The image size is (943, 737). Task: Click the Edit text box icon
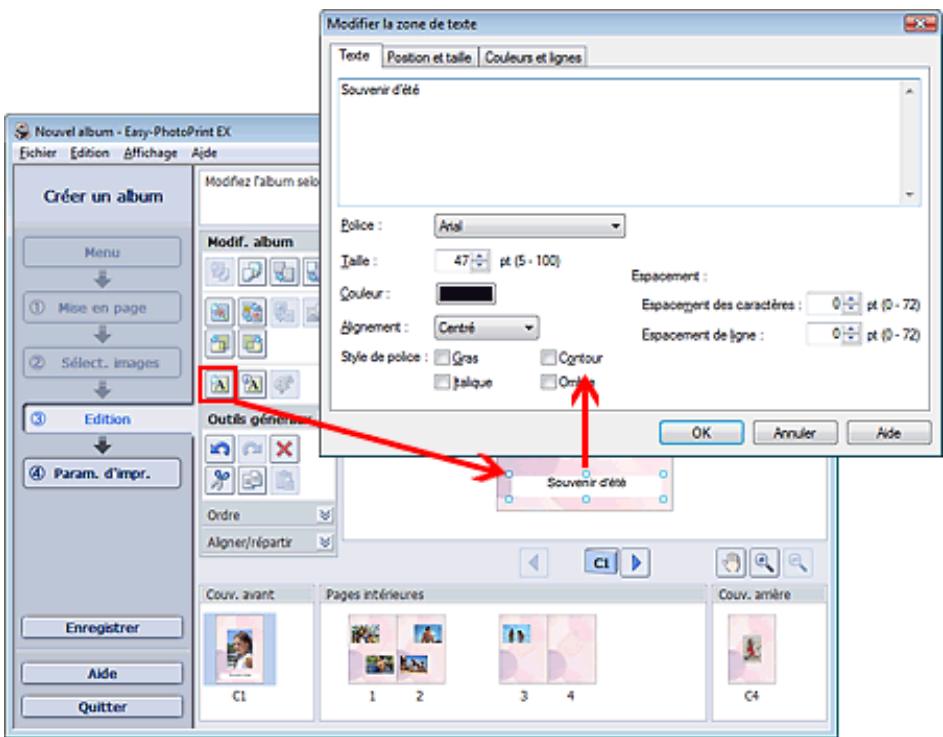(253, 384)
